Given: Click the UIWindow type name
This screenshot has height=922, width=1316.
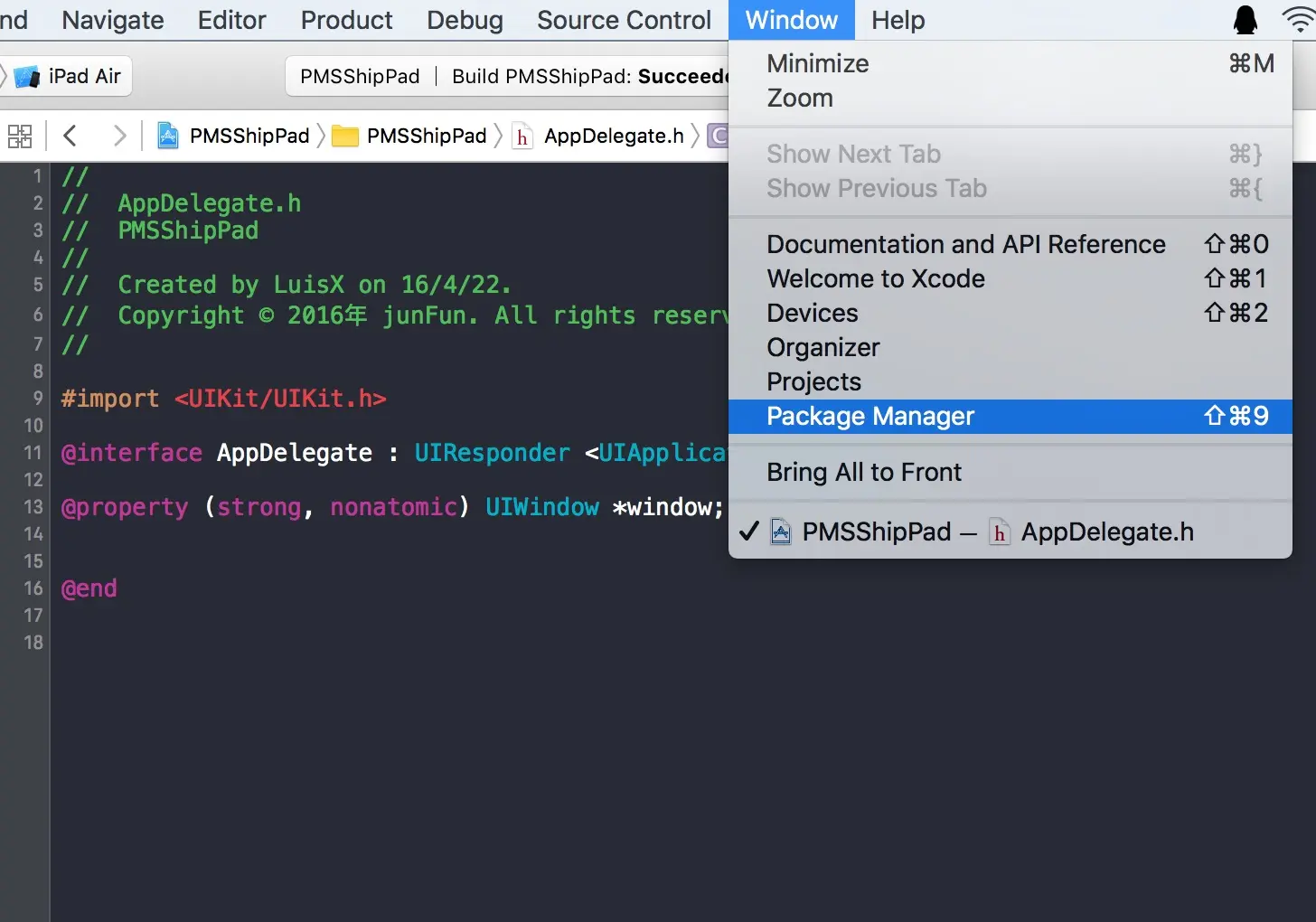Looking at the screenshot, I should click(x=542, y=507).
